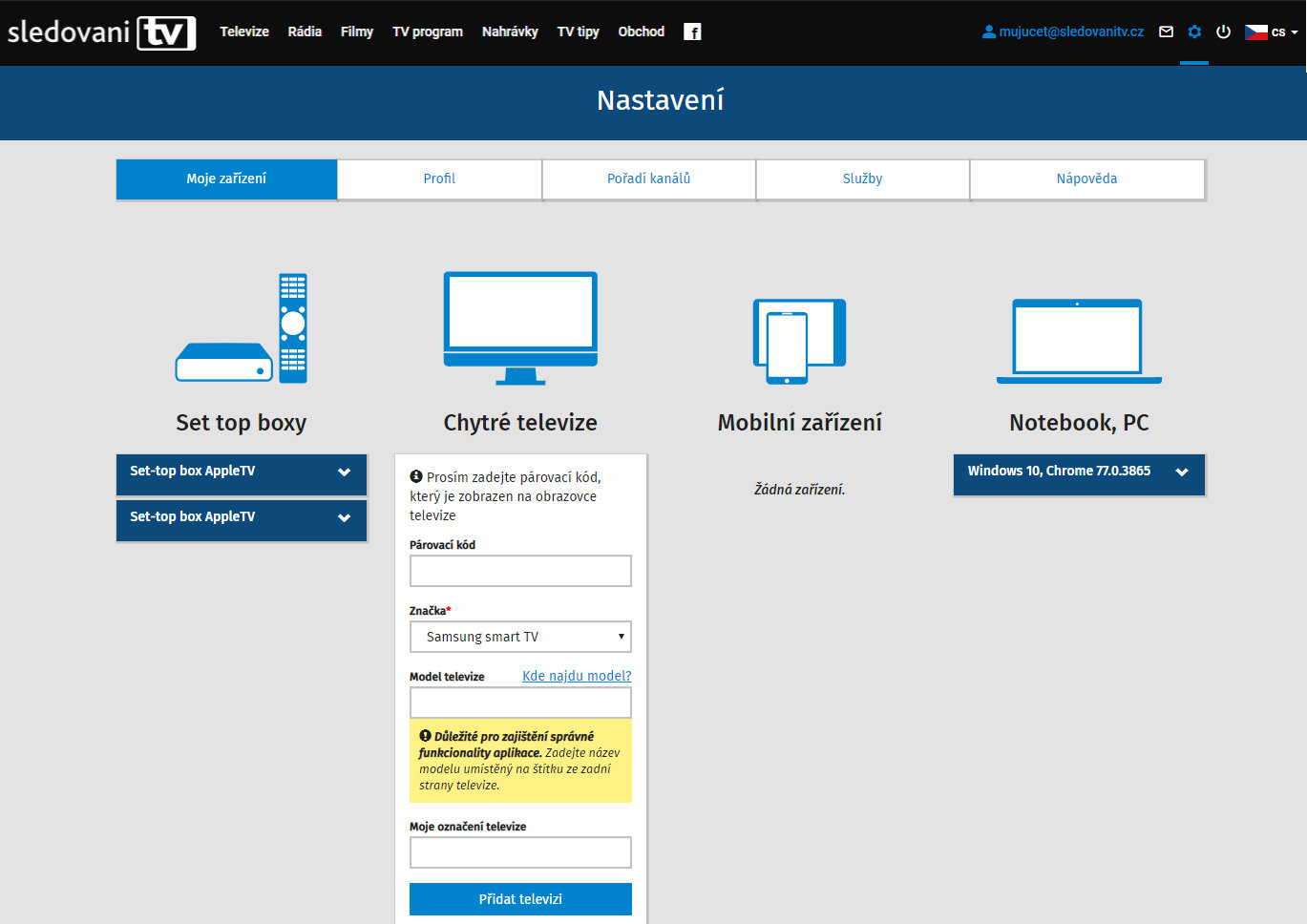Switch to the Služby tab

click(862, 179)
